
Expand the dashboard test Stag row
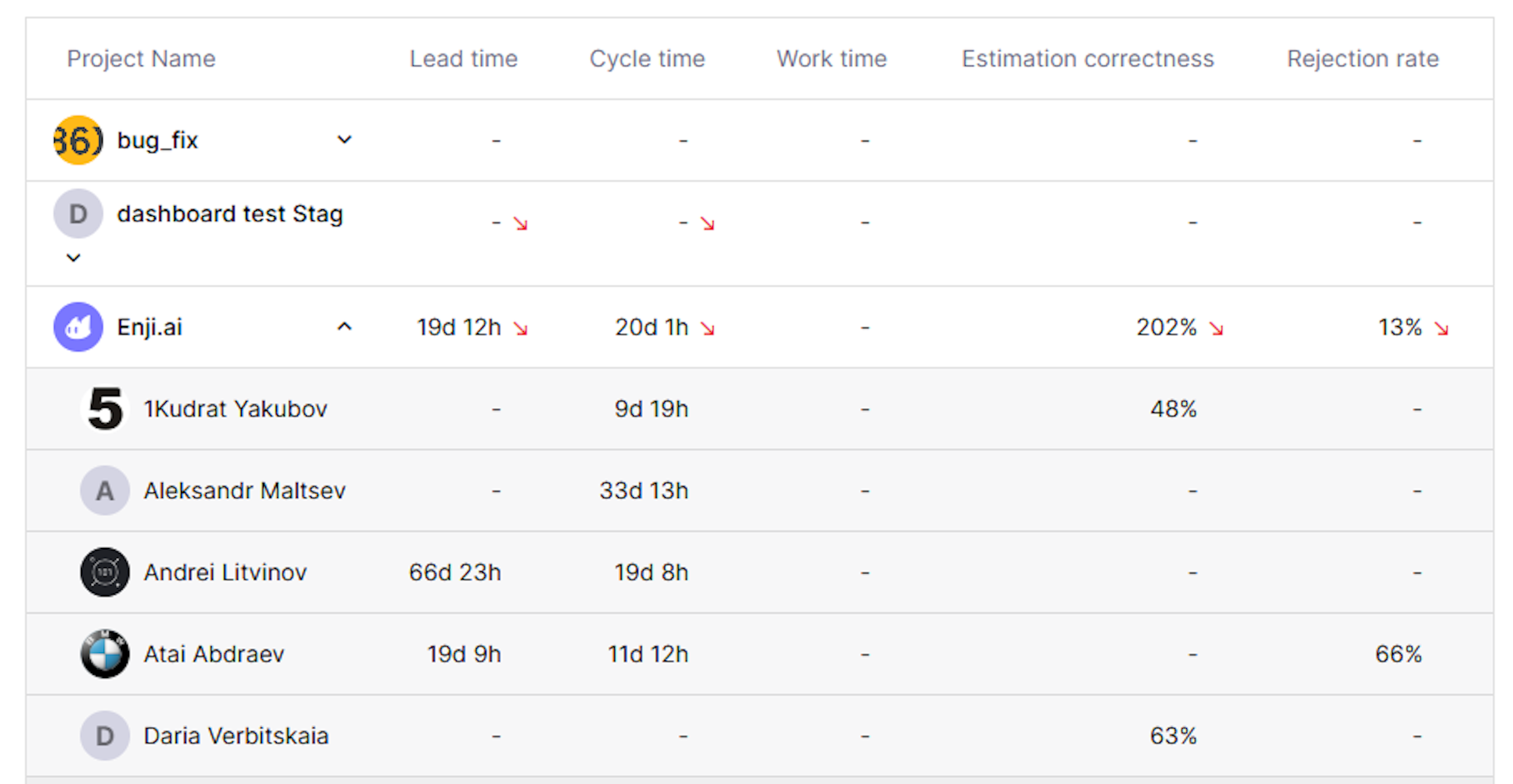[x=73, y=258]
